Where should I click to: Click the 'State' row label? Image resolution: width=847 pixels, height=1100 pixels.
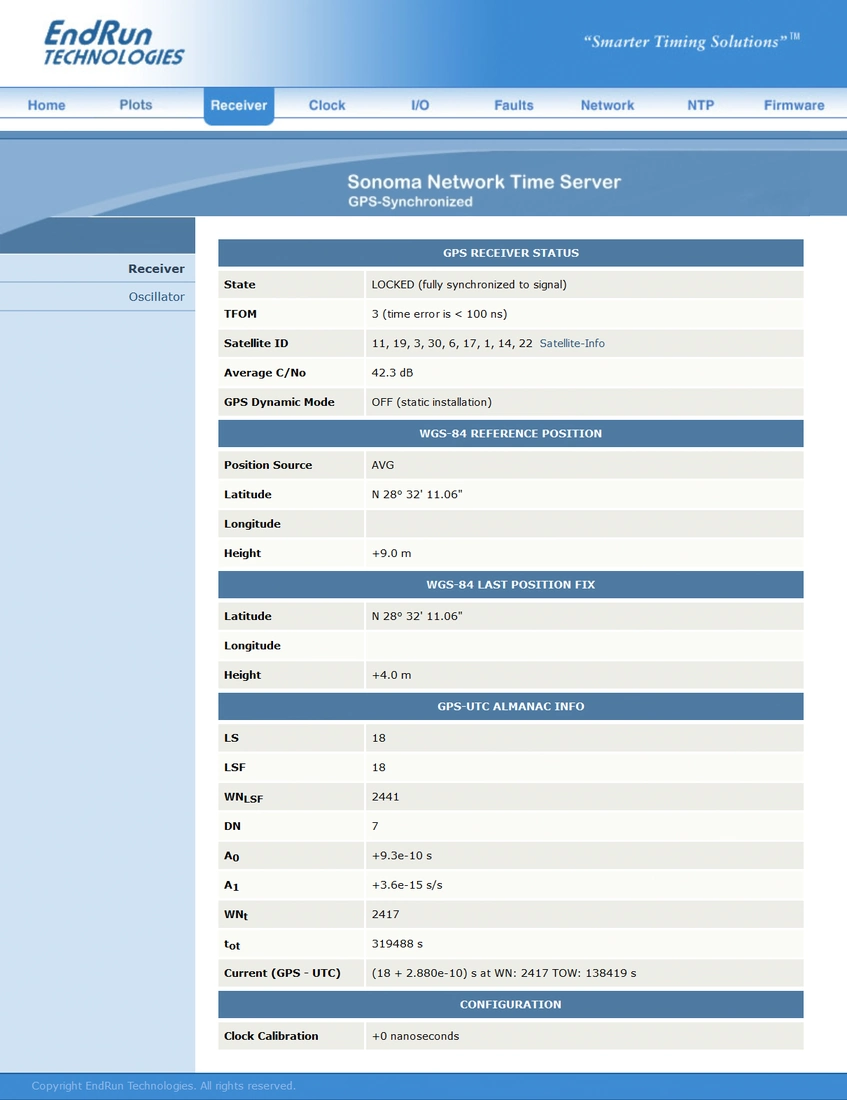click(239, 285)
